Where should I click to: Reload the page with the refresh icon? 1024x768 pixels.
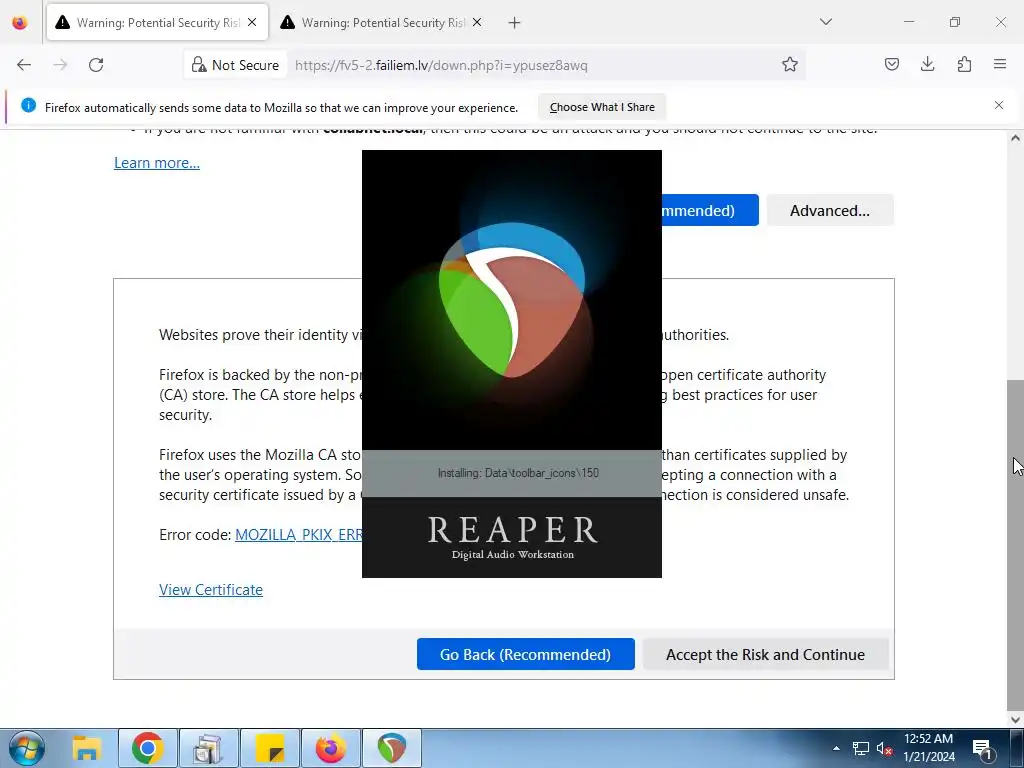tap(96, 65)
